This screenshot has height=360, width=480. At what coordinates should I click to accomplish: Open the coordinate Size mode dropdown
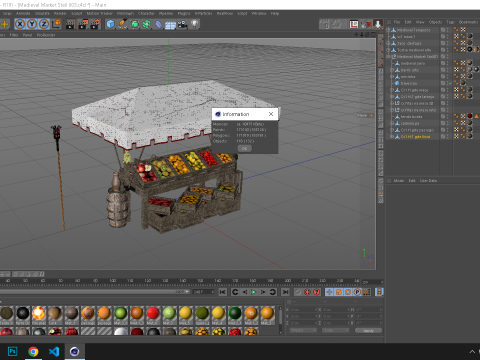[x=335, y=330]
